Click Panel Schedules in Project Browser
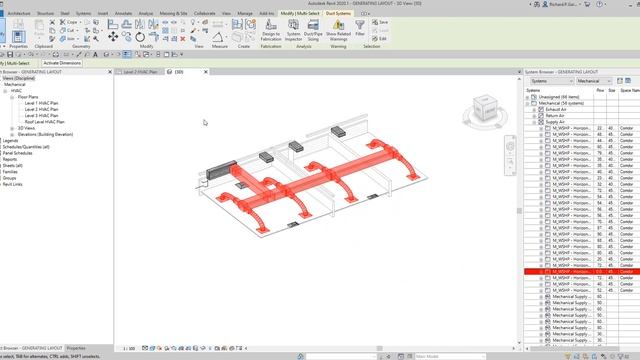This screenshot has width=640, height=360. 17,153
